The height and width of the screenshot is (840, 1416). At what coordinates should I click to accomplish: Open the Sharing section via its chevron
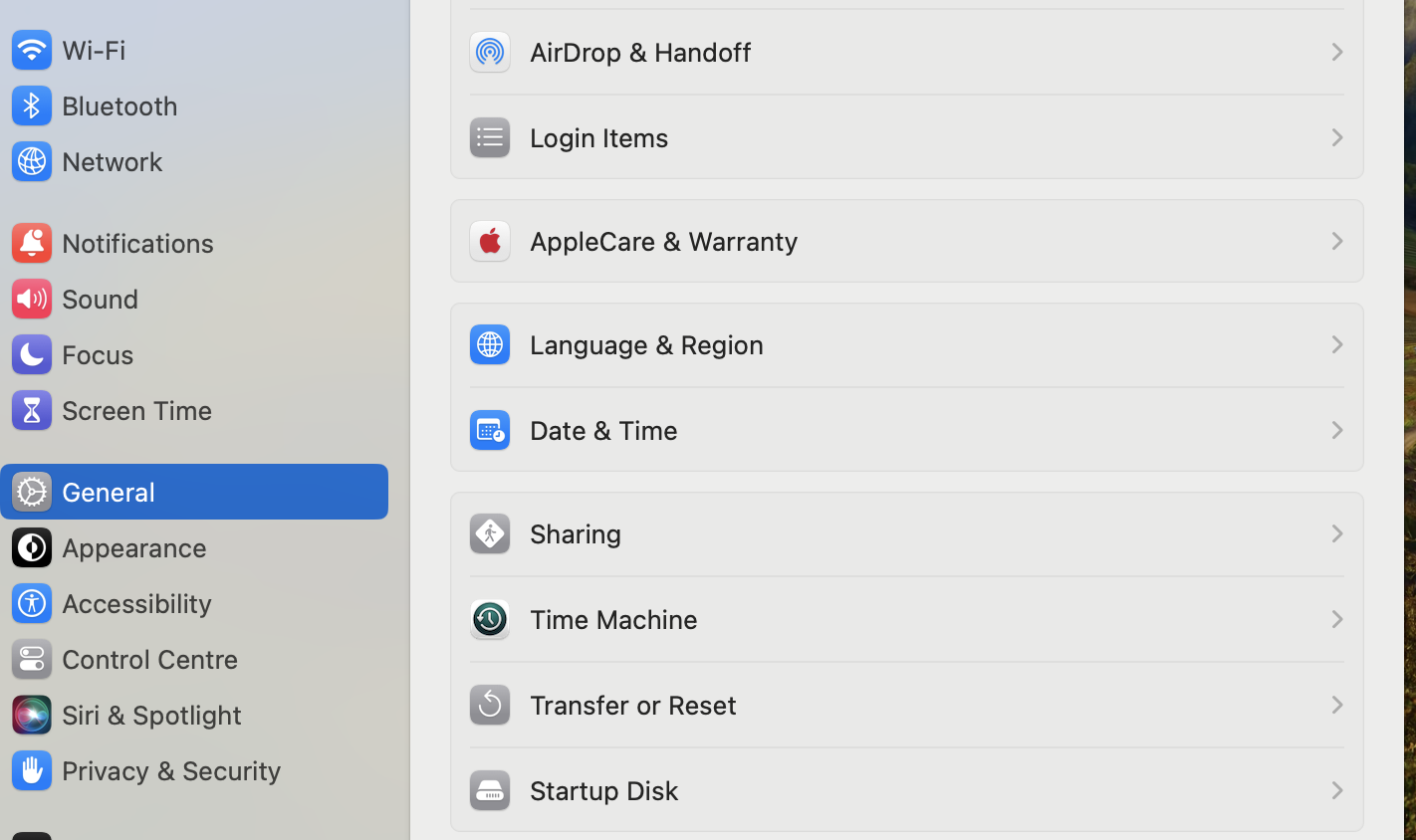click(x=1337, y=533)
